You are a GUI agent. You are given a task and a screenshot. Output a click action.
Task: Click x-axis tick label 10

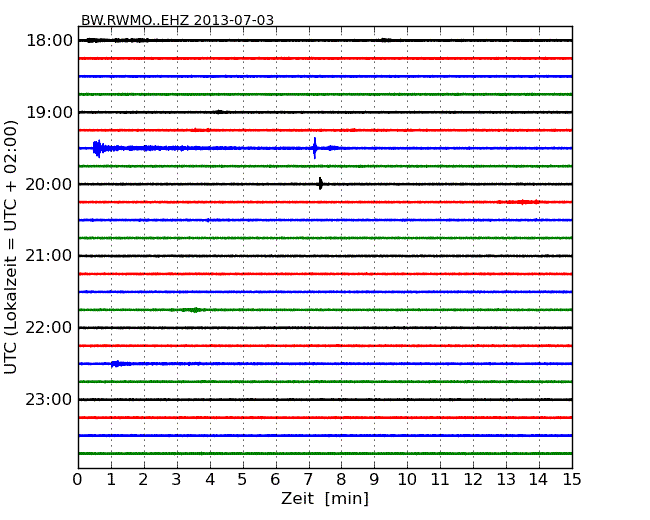pyautogui.click(x=407, y=480)
